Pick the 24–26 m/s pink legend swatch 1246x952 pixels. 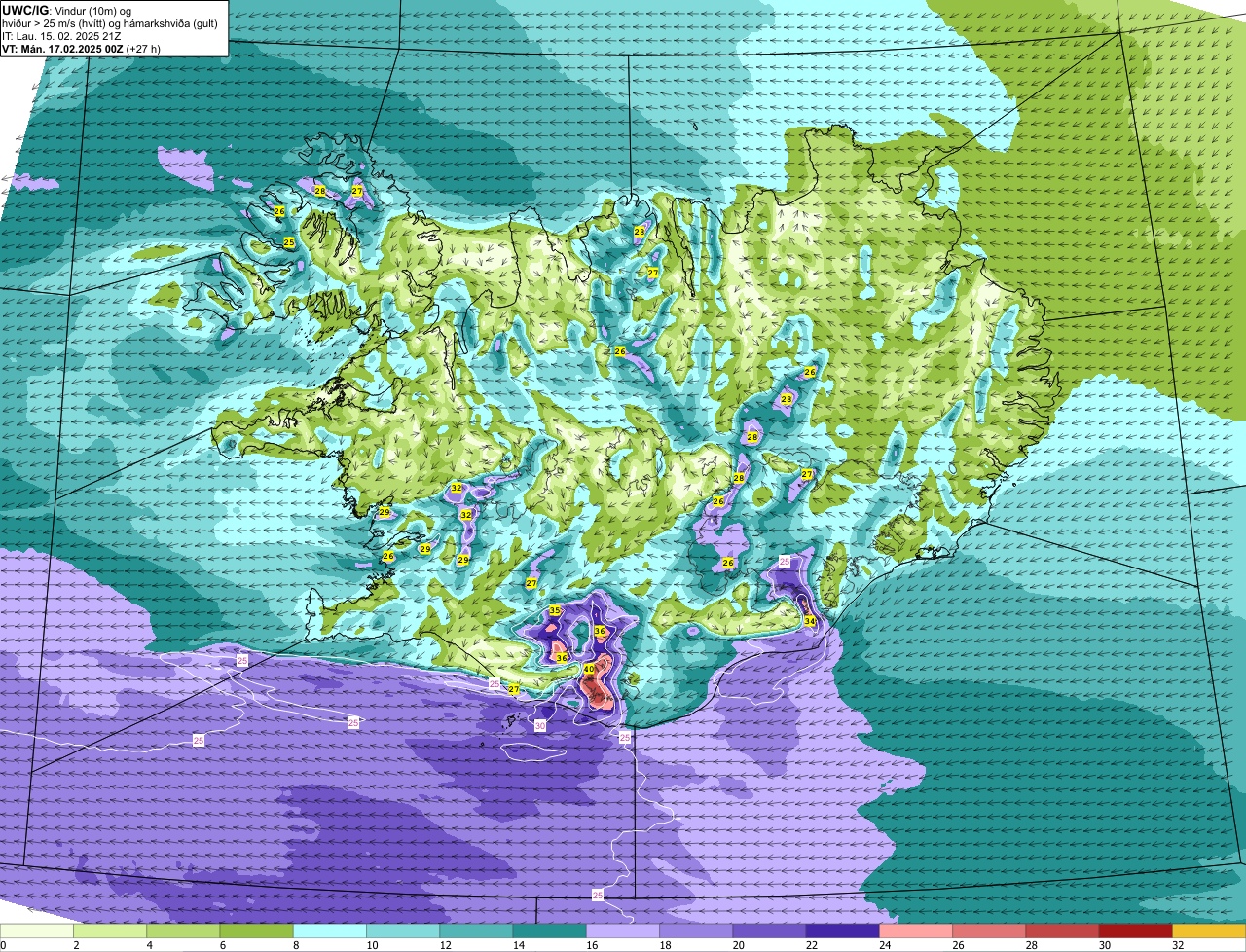(x=916, y=932)
